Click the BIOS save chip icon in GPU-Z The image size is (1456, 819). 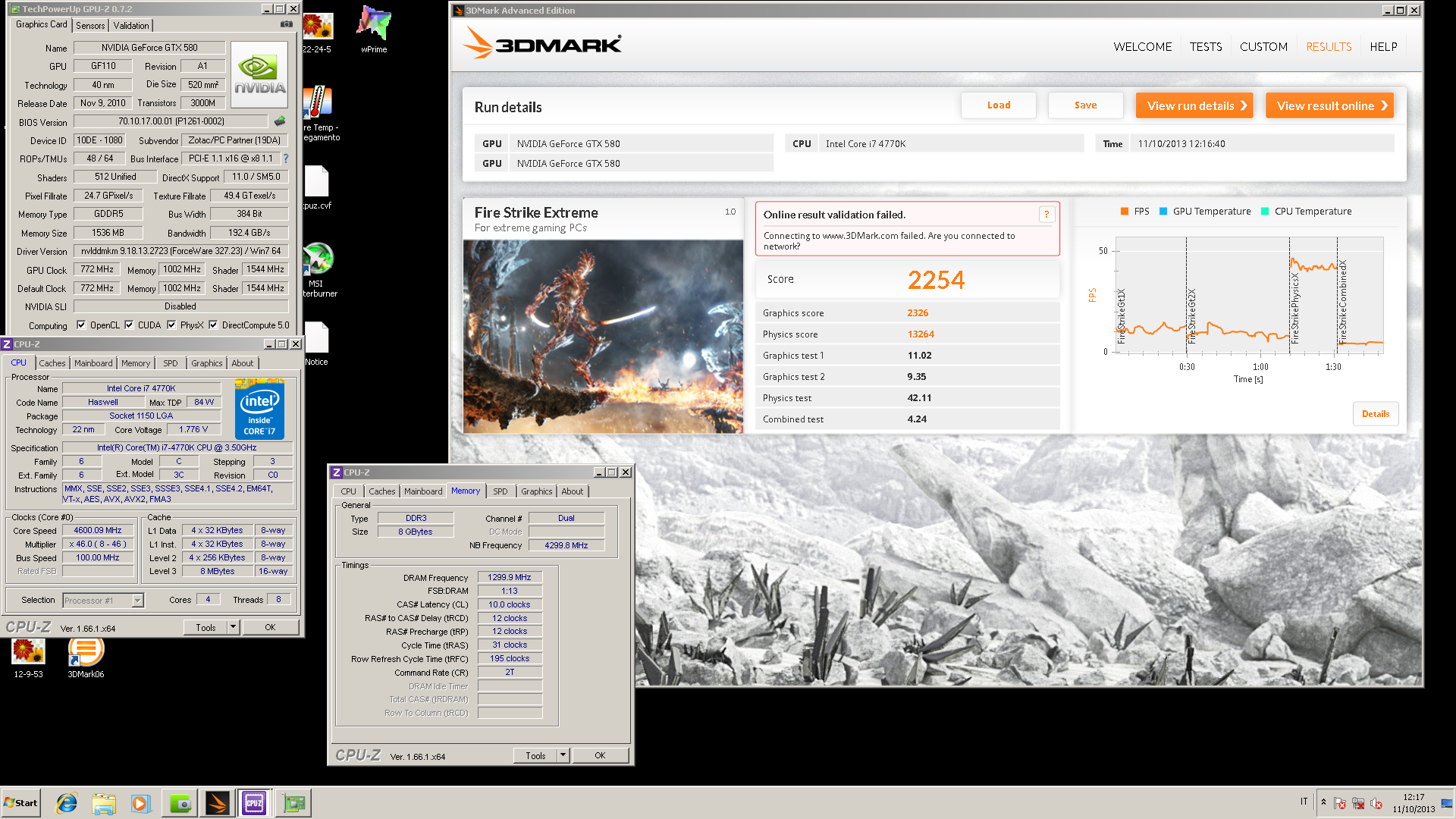click(280, 121)
